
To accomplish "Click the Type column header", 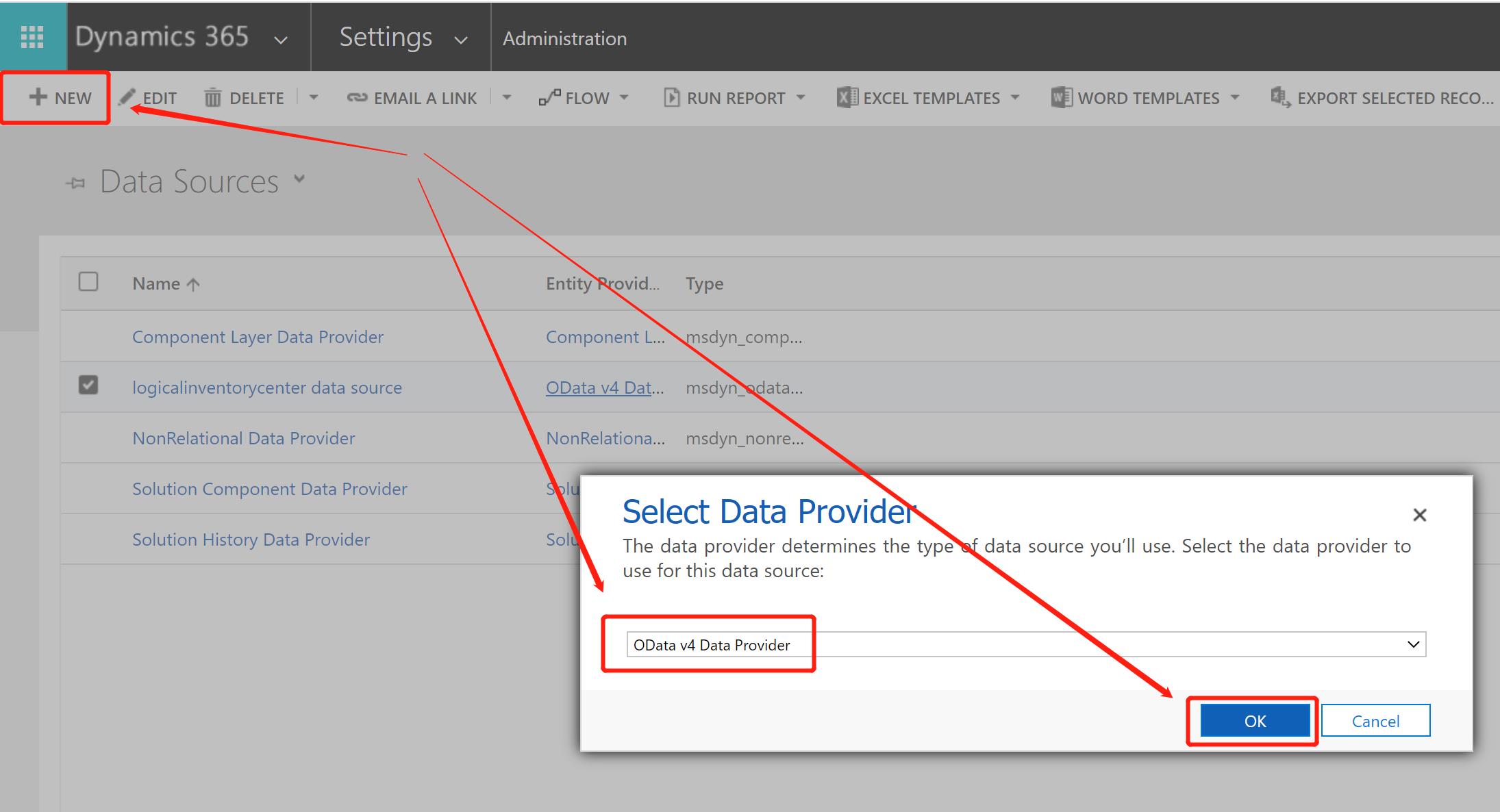I will 705,283.
